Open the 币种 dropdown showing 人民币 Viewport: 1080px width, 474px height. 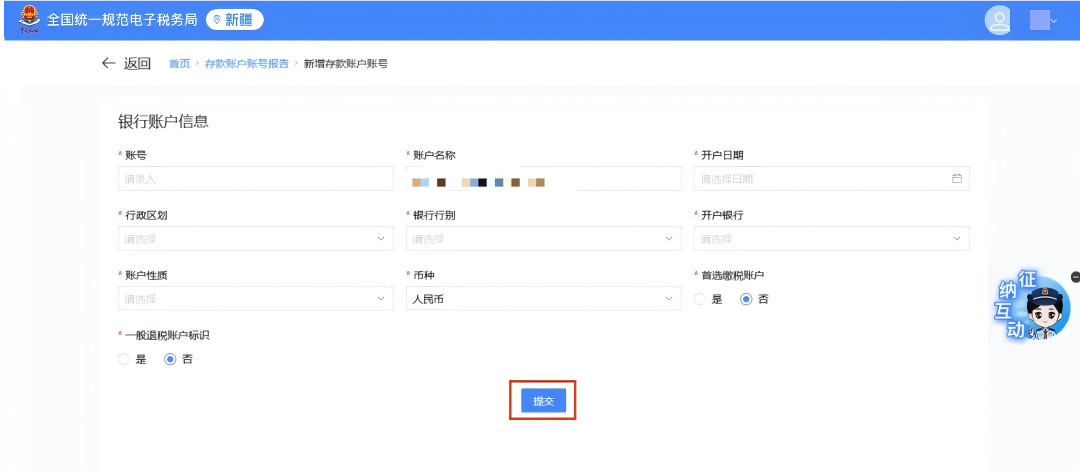[543, 299]
